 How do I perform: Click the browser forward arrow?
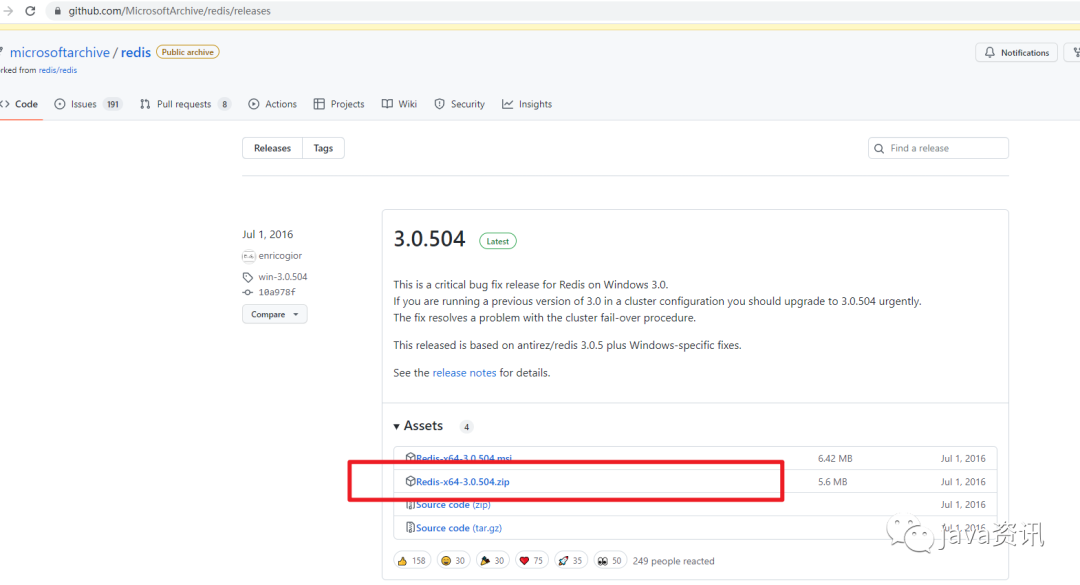pos(8,11)
